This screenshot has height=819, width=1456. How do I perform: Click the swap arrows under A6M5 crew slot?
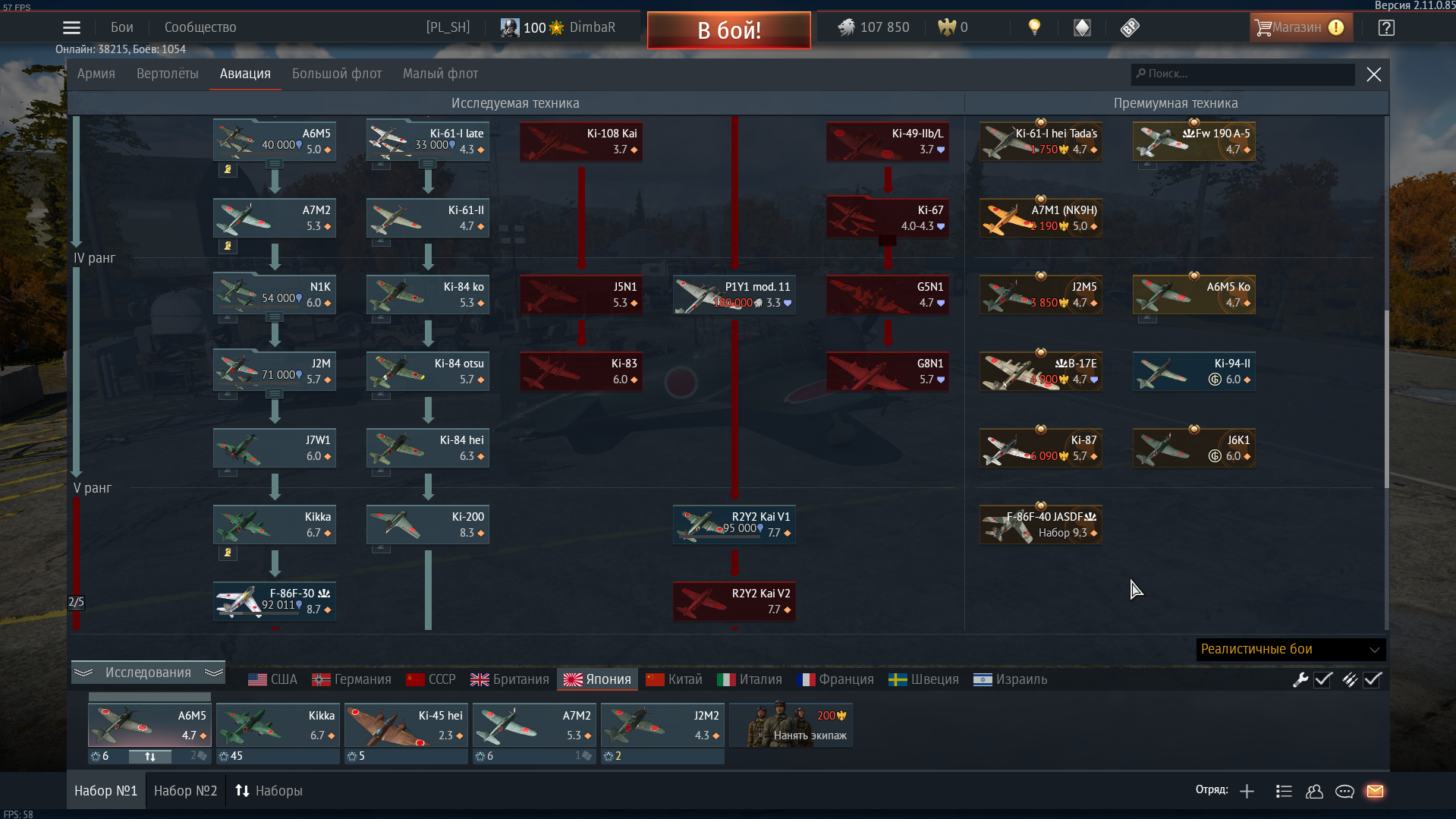point(150,756)
